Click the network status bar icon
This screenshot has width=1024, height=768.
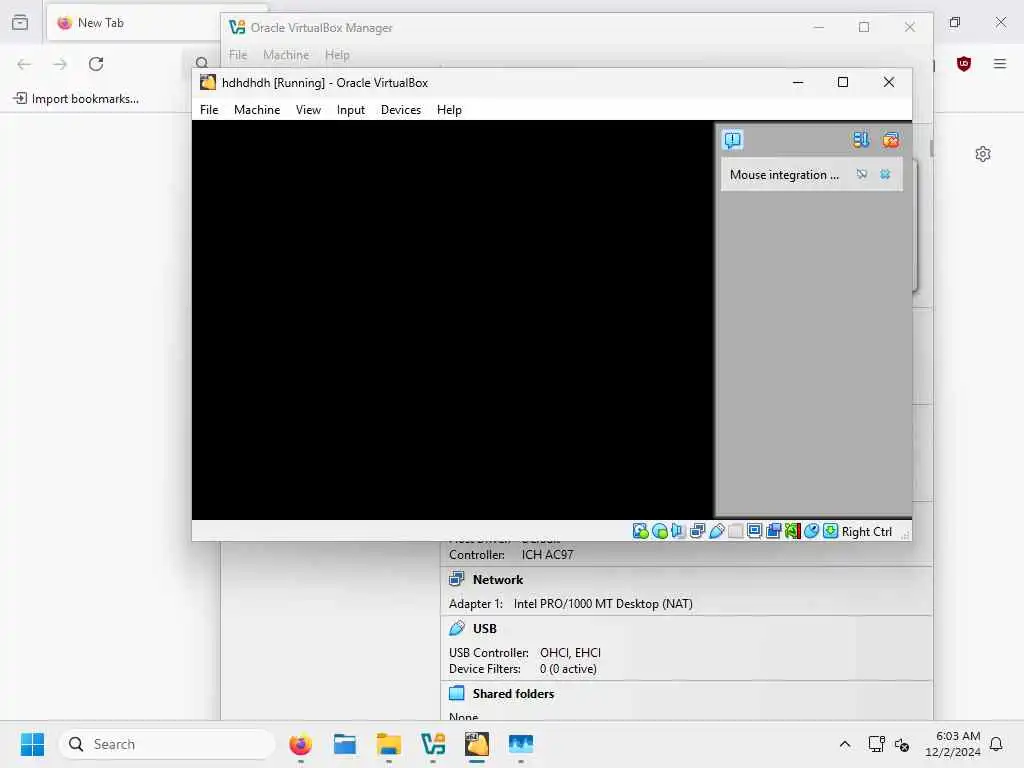coord(697,531)
